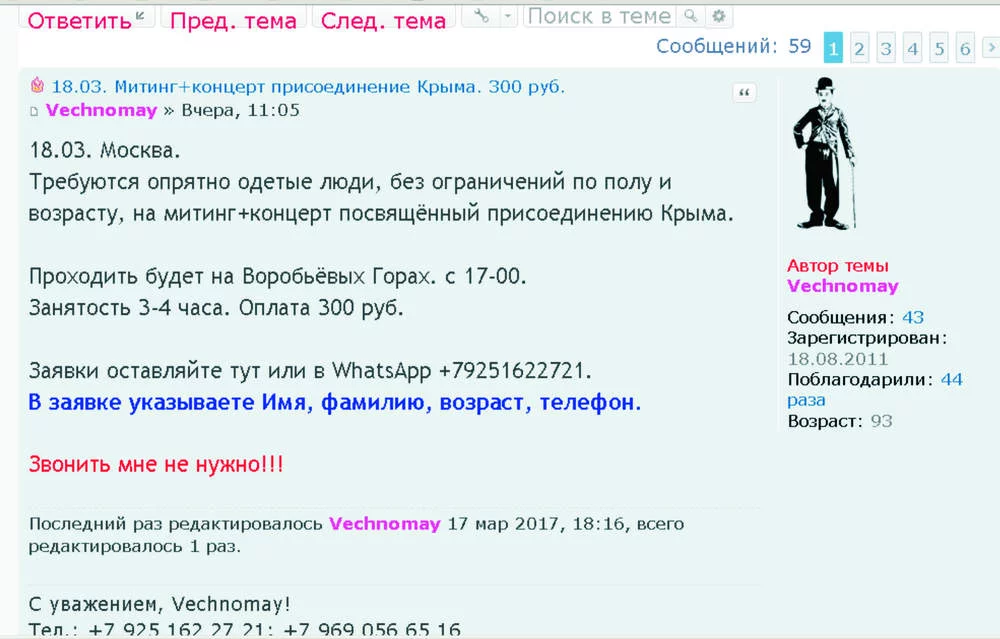Click the red Звонить мне не нужно!!! text
Viewport: 1000px width, 639px height.
[x=156, y=464]
